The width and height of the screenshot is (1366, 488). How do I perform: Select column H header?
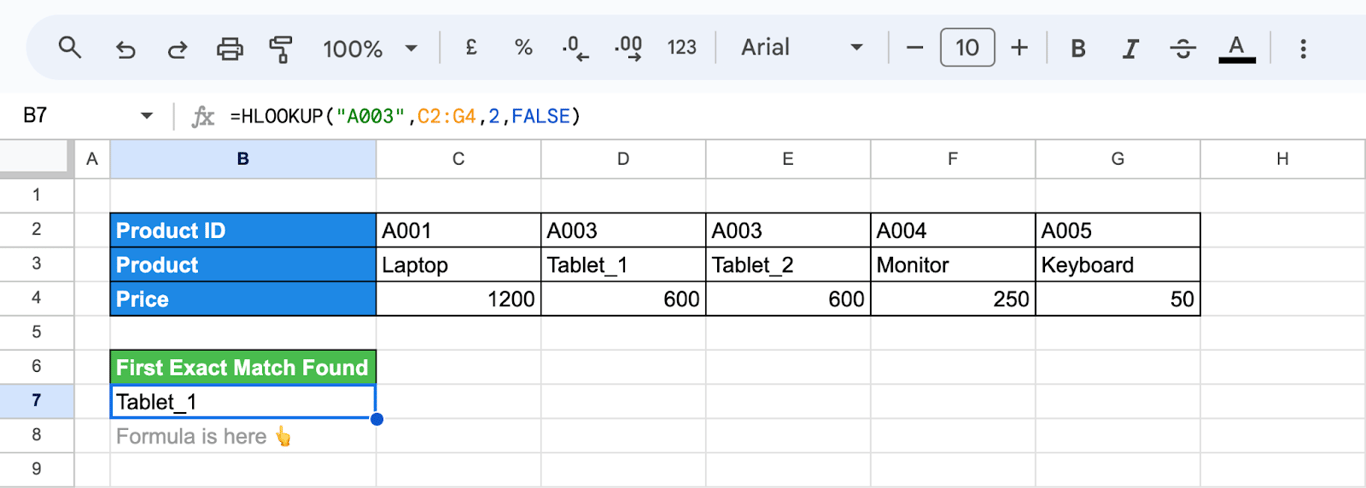[1283, 158]
